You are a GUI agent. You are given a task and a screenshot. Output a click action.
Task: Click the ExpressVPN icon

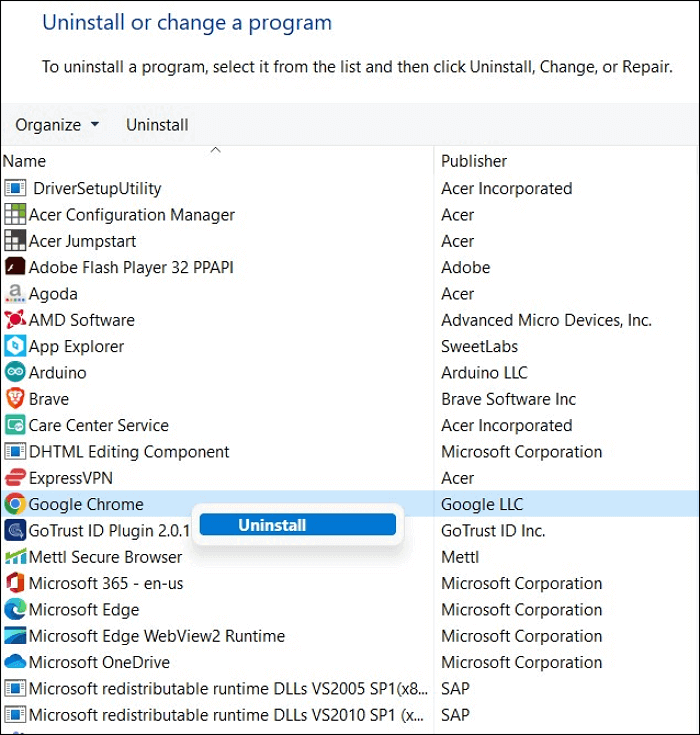coord(15,478)
